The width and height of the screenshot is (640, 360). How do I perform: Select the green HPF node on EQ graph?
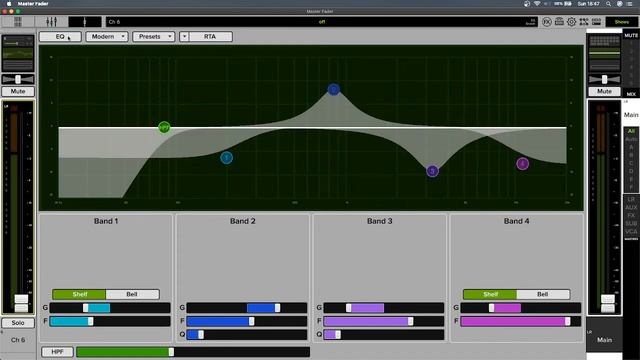click(x=164, y=127)
